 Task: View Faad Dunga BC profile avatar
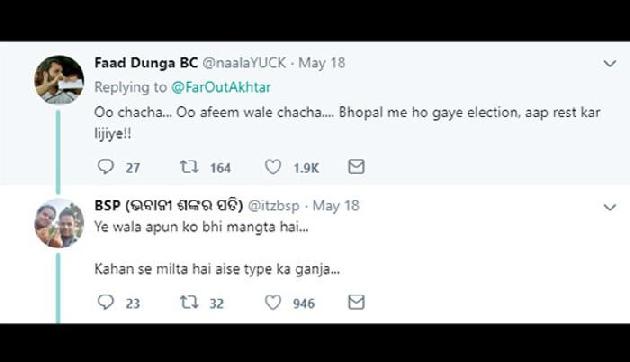pos(59,80)
